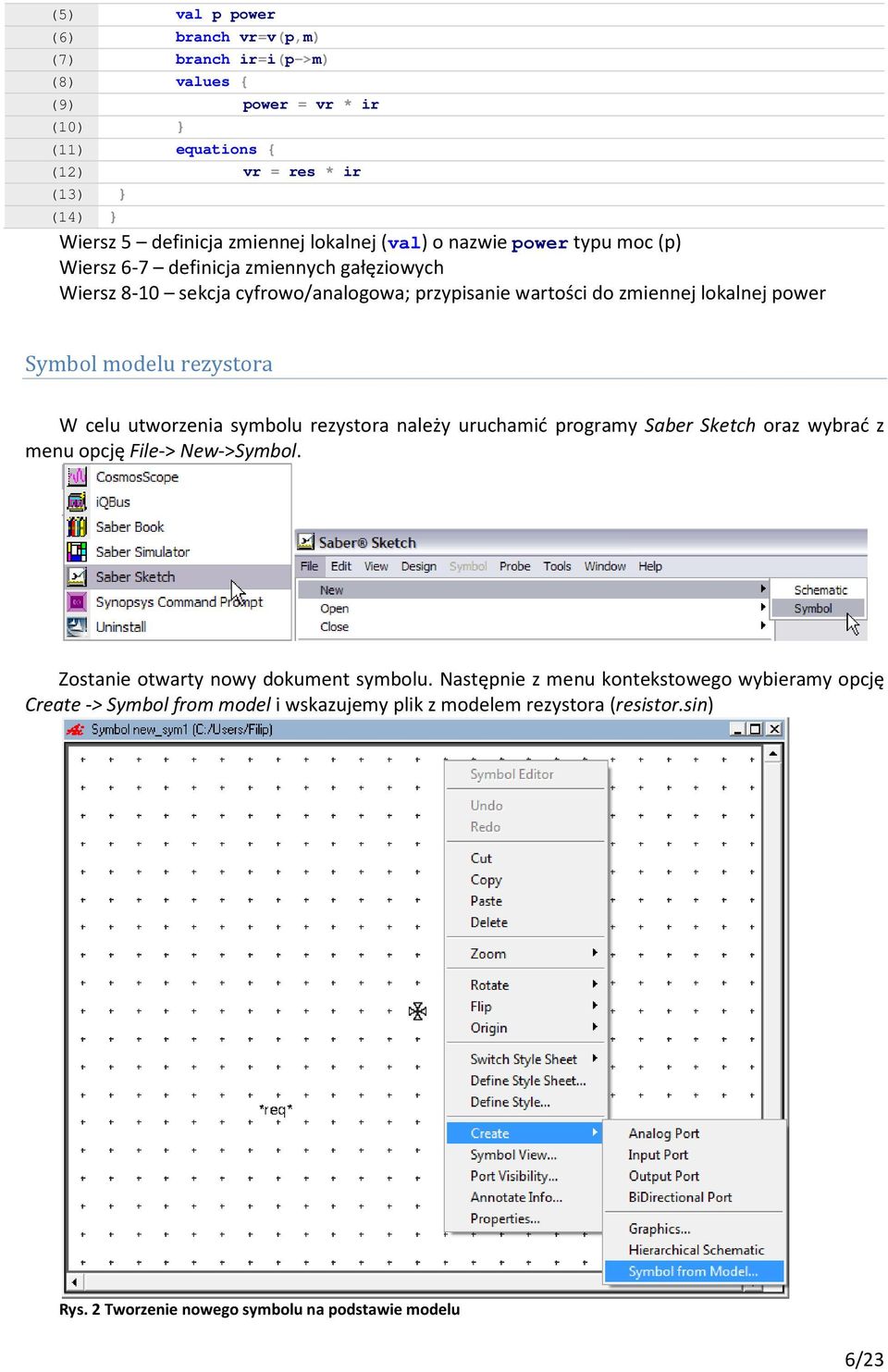The width and height of the screenshot is (888, 1372).
Task: Maximize the Symbol new_sym1 window
Action: point(755,729)
